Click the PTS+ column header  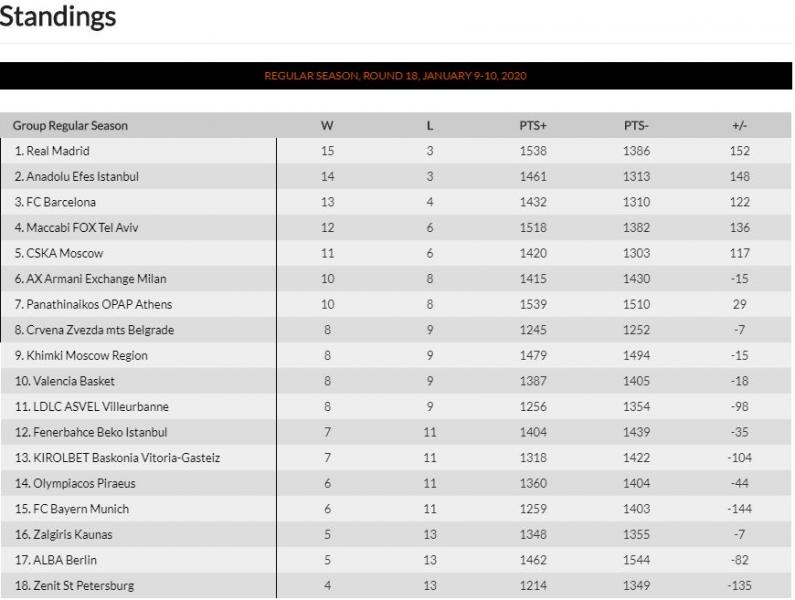(533, 125)
